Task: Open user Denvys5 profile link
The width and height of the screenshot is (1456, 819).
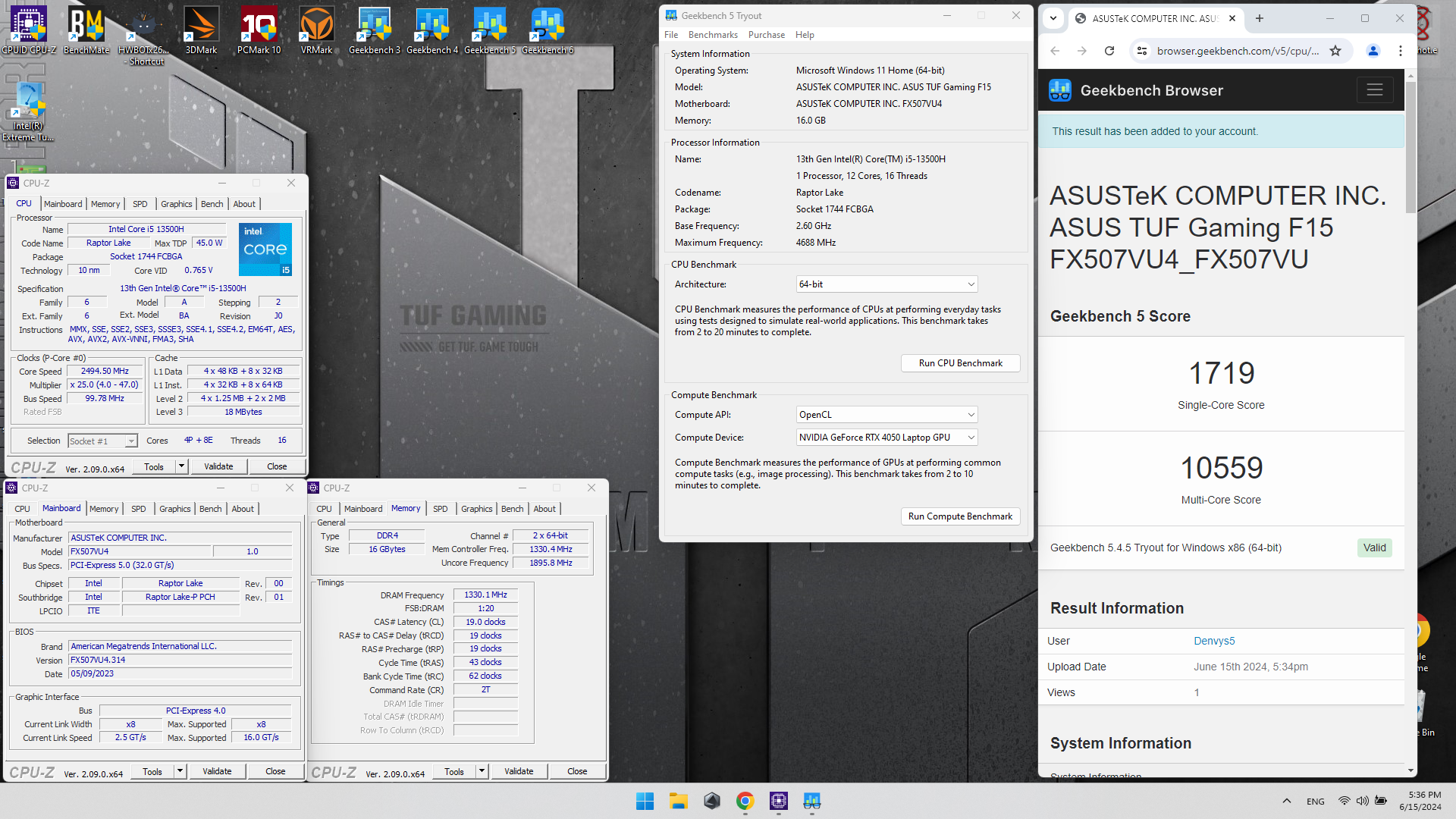Action: pos(1214,641)
